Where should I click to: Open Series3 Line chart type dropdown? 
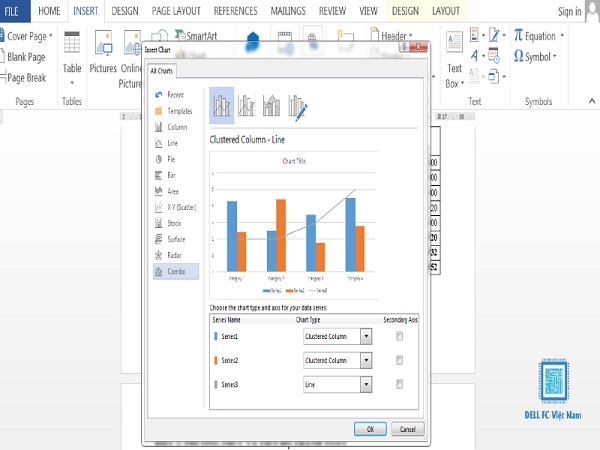[366, 385]
